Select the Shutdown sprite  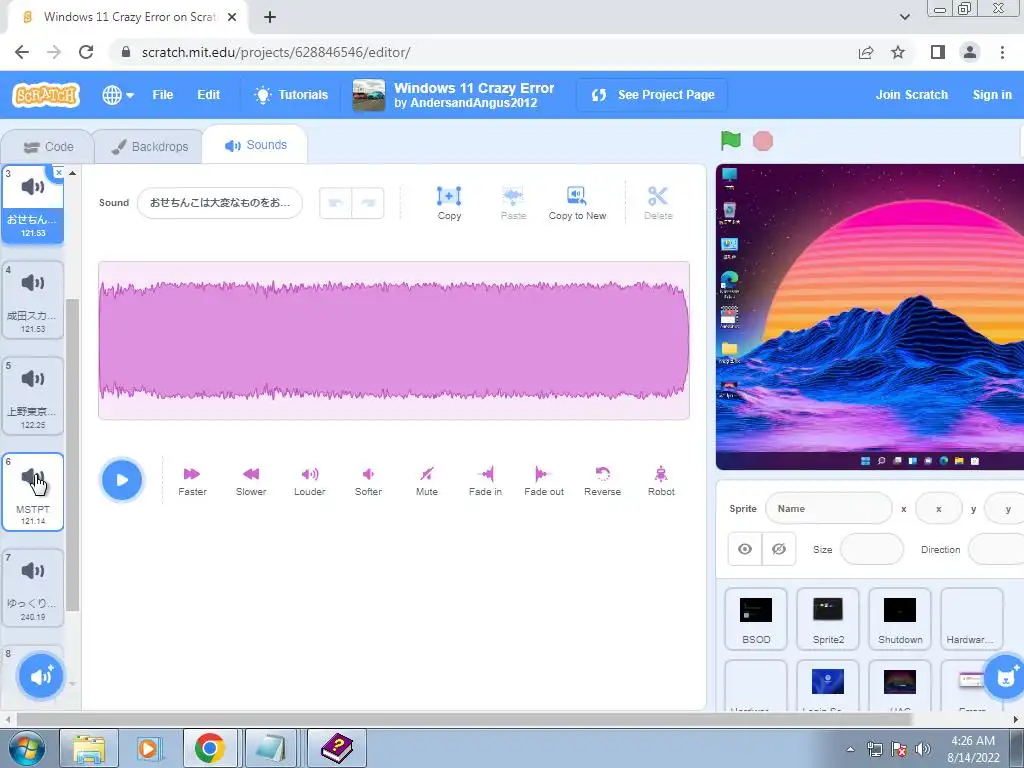900,619
